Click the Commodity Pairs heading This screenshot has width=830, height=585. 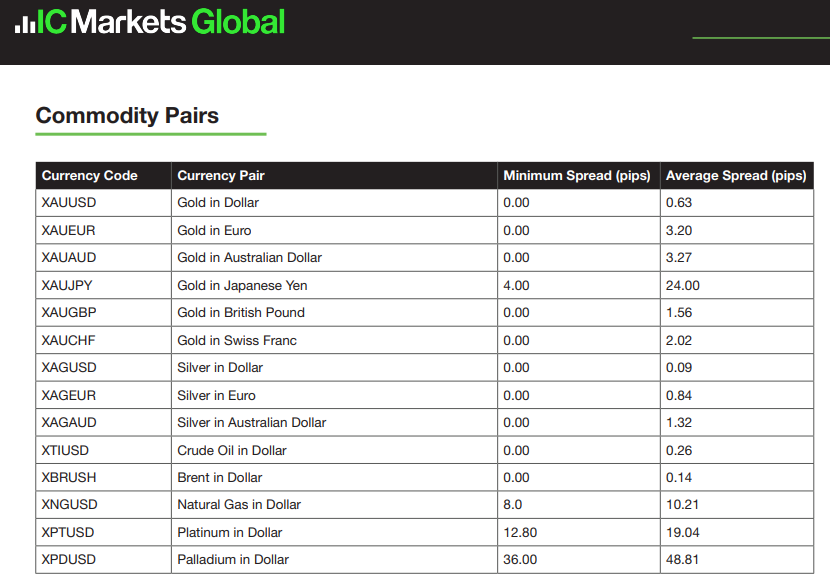coord(127,116)
